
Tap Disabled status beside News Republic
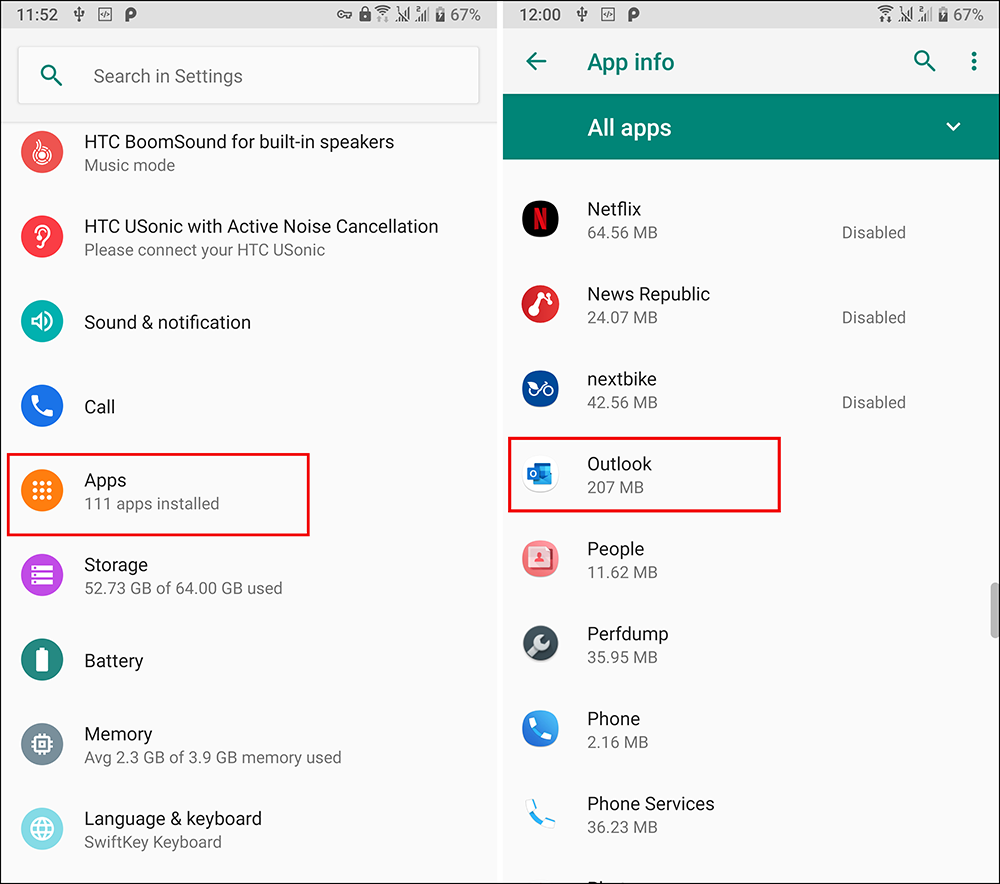point(873,318)
